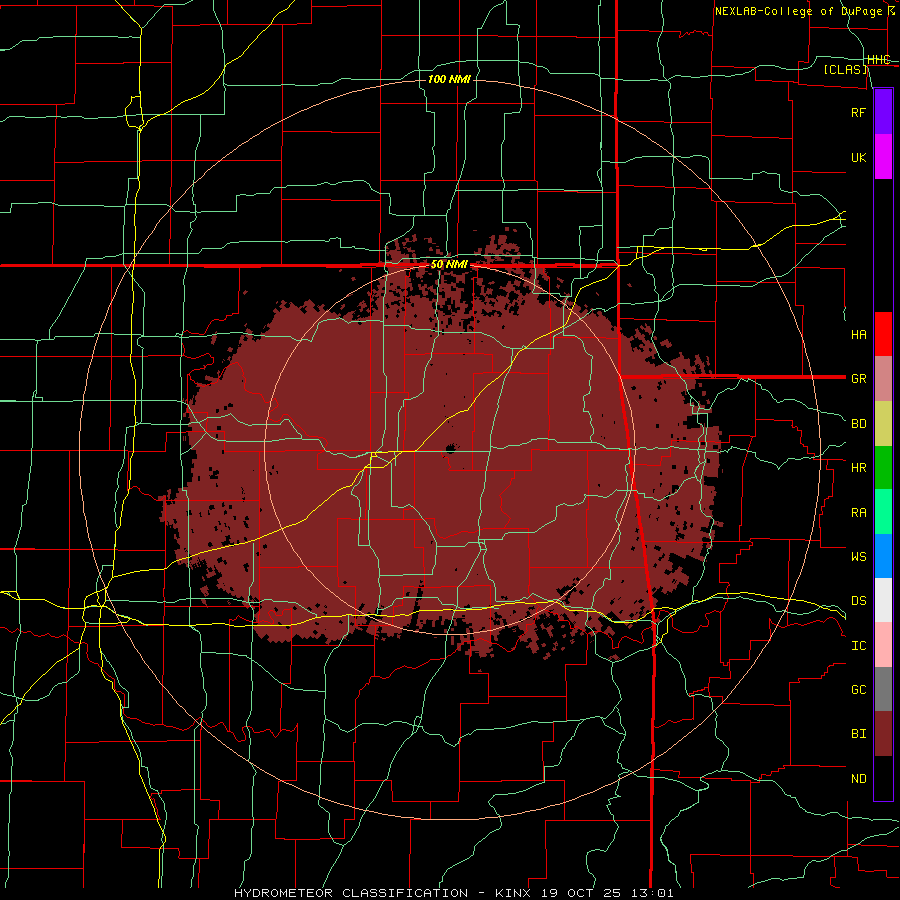The image size is (900, 900).
Task: Click the 'RA' legend label
Action: pyautogui.click(x=858, y=513)
